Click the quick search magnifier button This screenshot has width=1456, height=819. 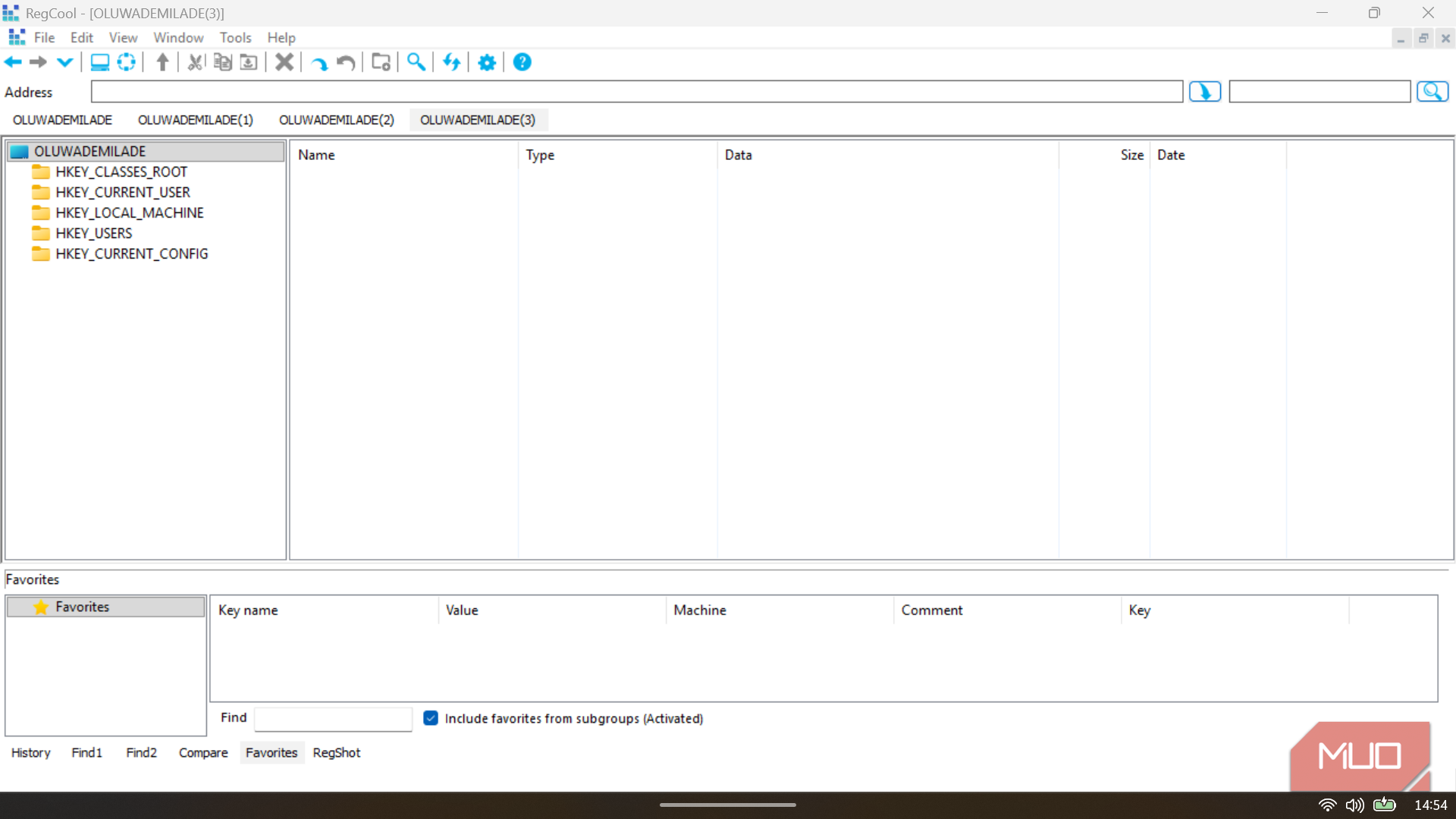click(x=1432, y=92)
